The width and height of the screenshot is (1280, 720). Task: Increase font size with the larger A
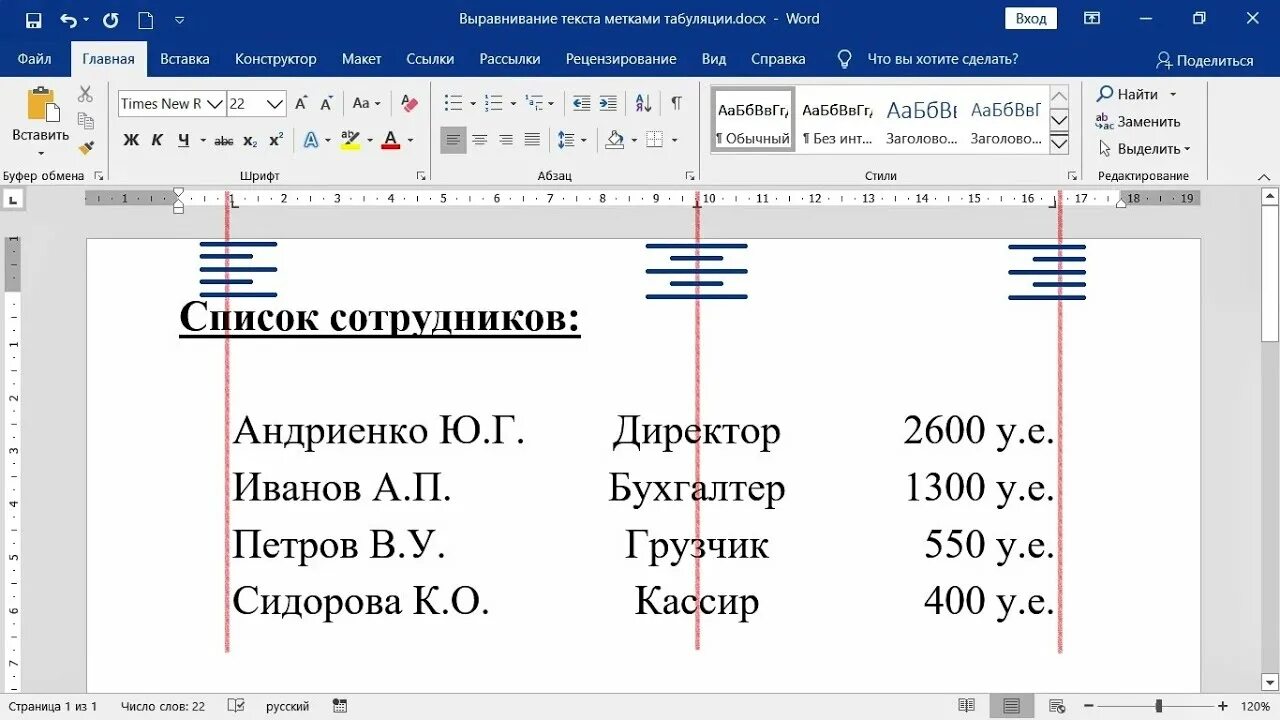(x=301, y=103)
